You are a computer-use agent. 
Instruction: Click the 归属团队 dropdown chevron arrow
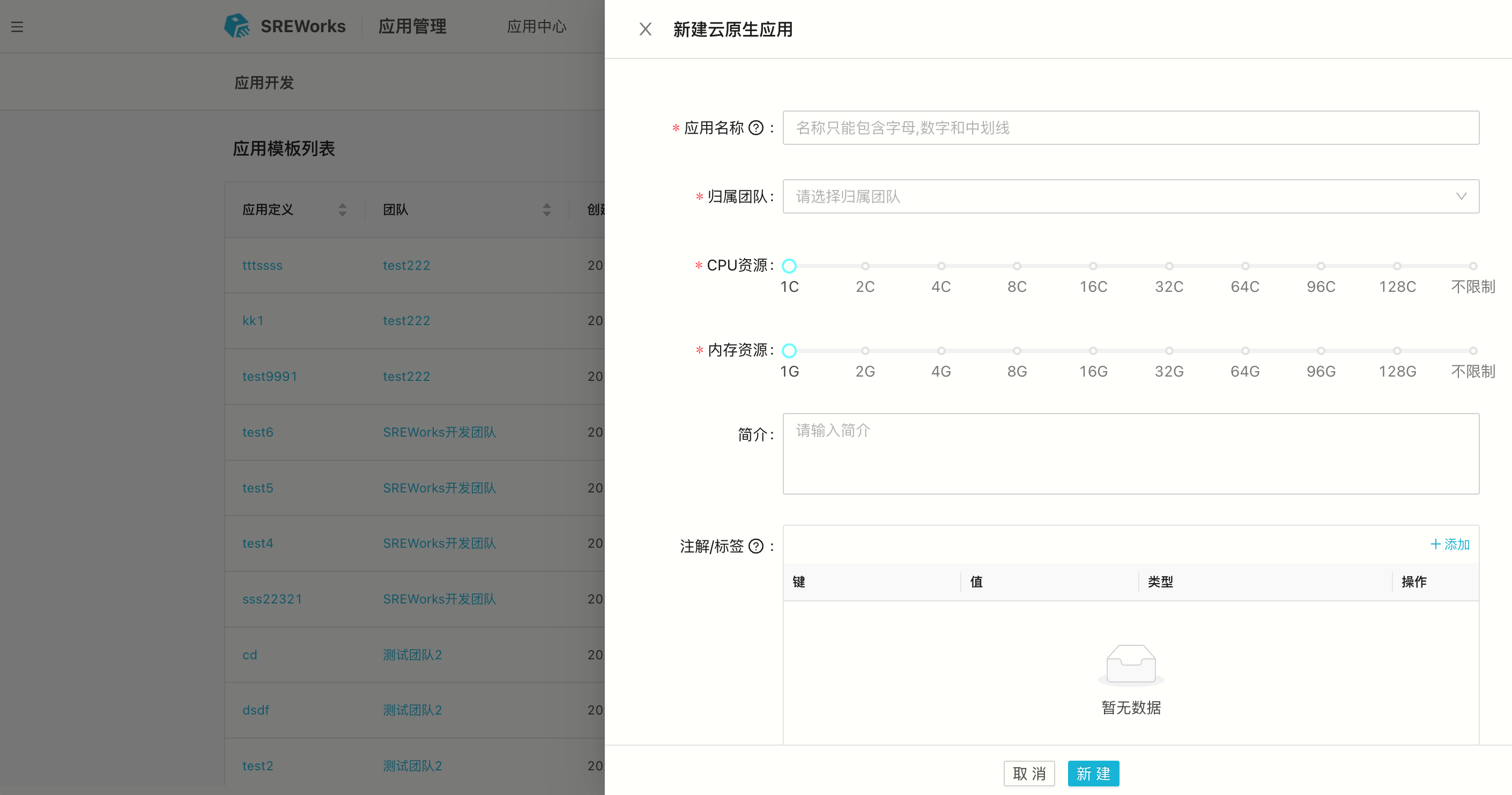[x=1461, y=197]
